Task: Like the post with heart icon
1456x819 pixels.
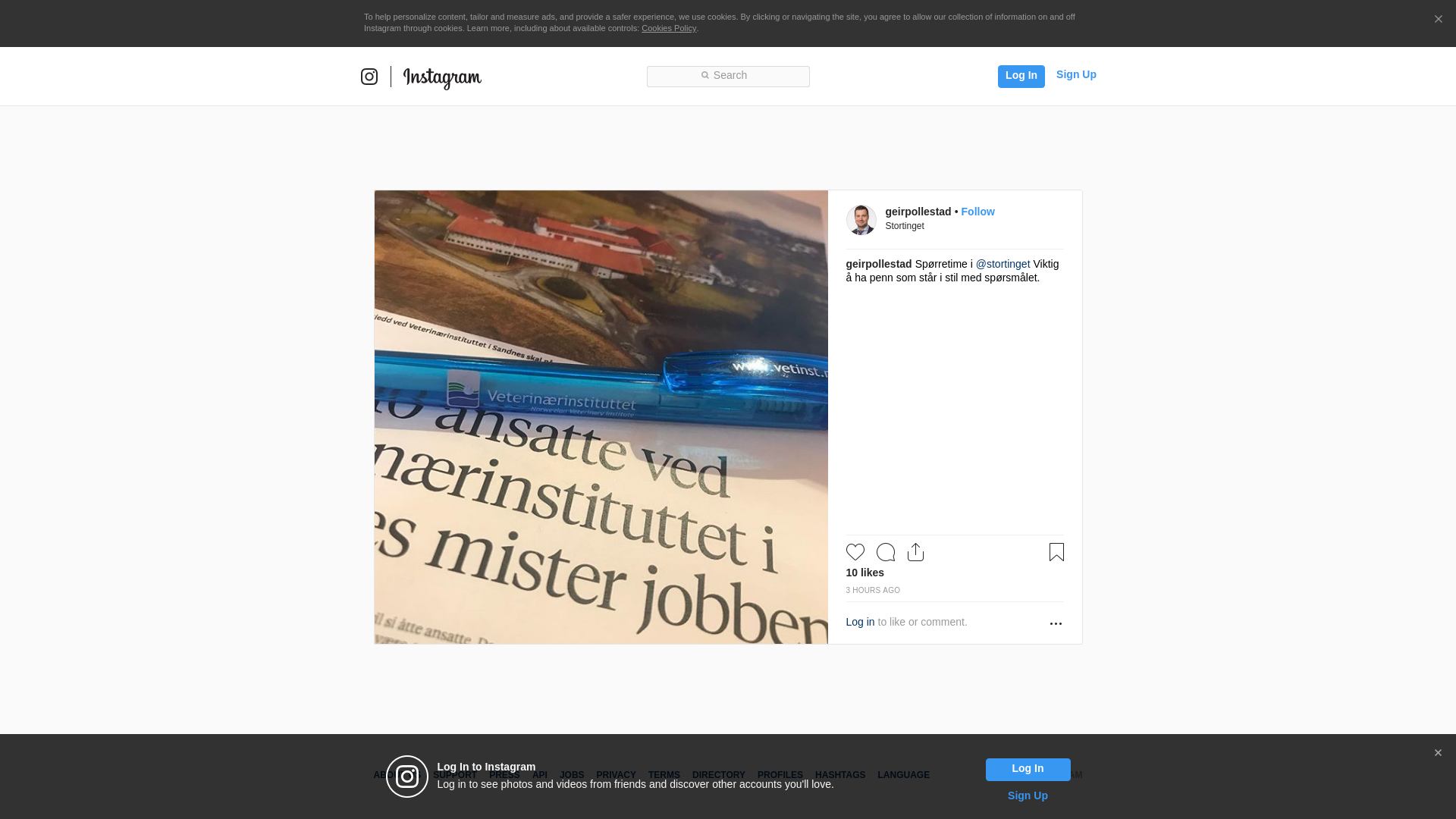Action: click(855, 552)
